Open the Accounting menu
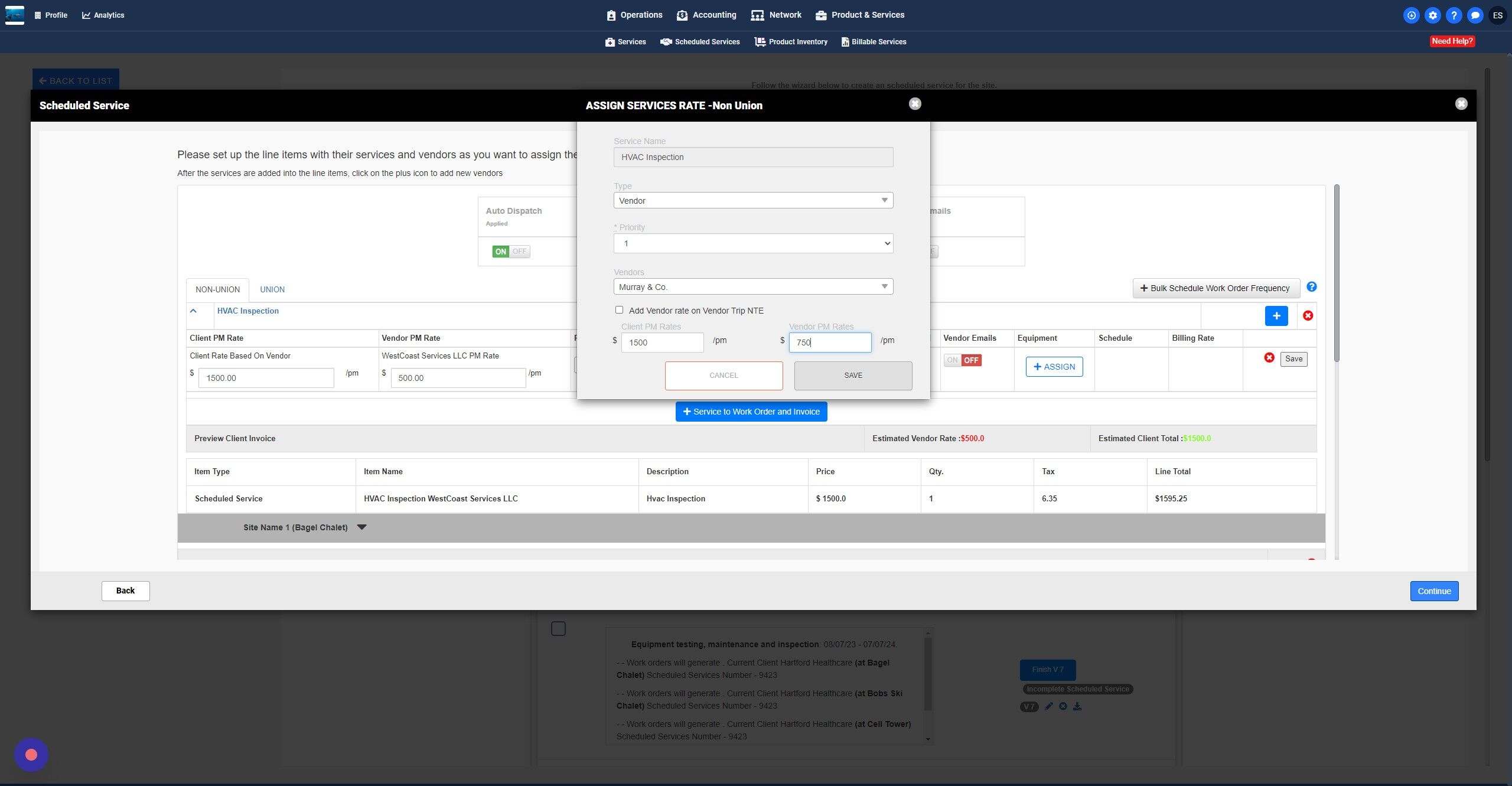This screenshot has height=786, width=1512. coord(706,15)
